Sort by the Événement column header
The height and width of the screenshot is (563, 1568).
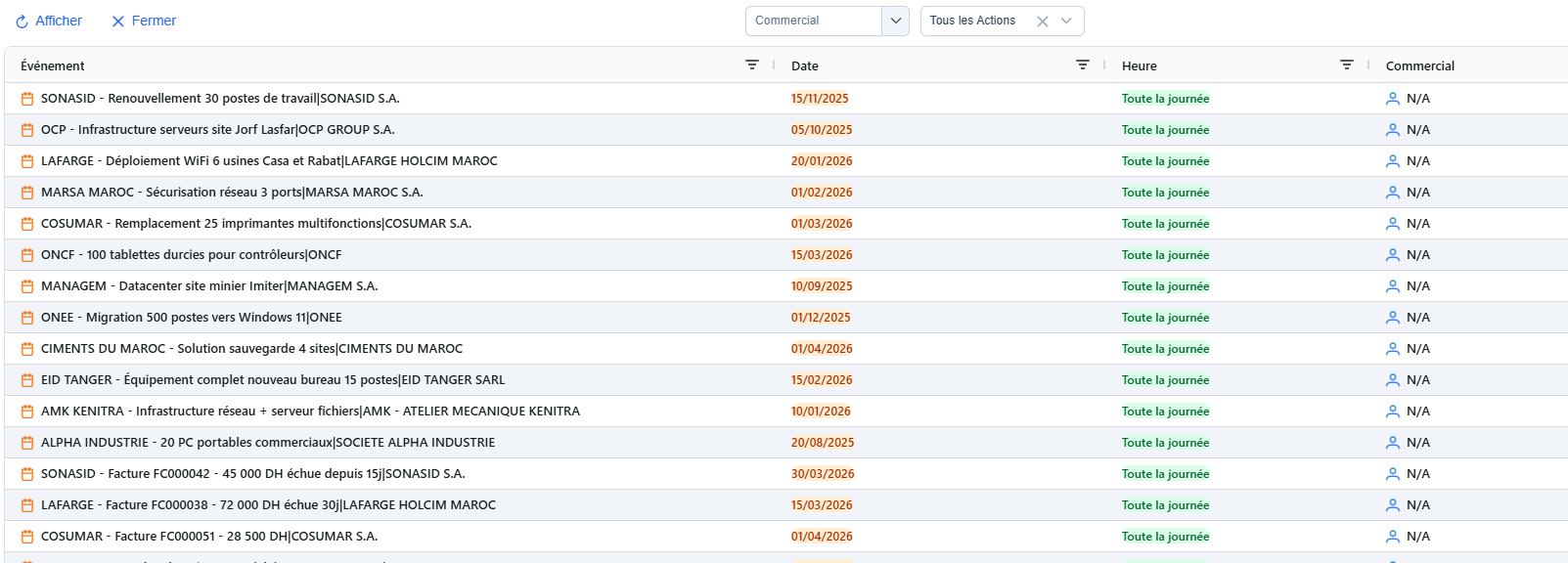[x=53, y=65]
